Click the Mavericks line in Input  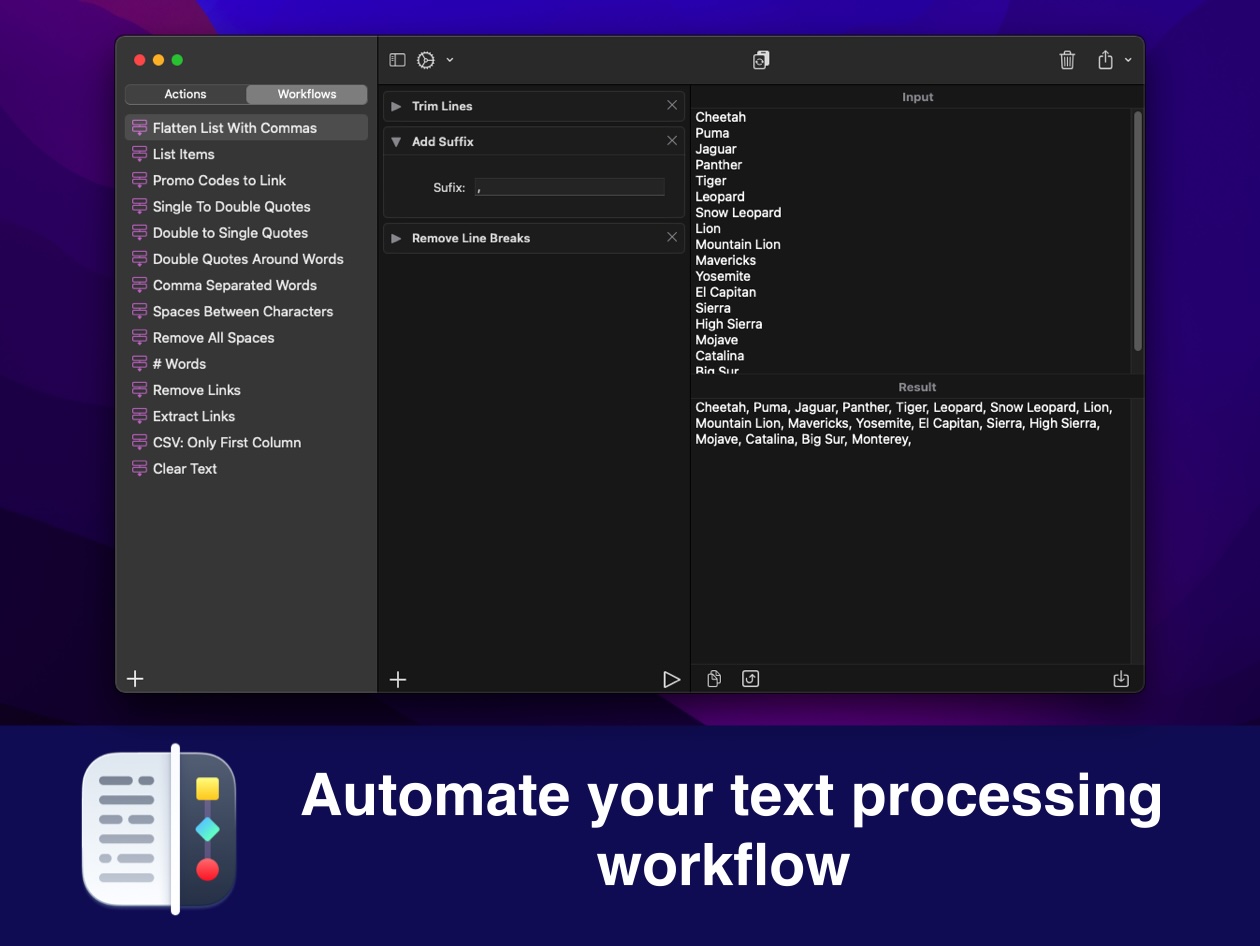tap(725, 260)
